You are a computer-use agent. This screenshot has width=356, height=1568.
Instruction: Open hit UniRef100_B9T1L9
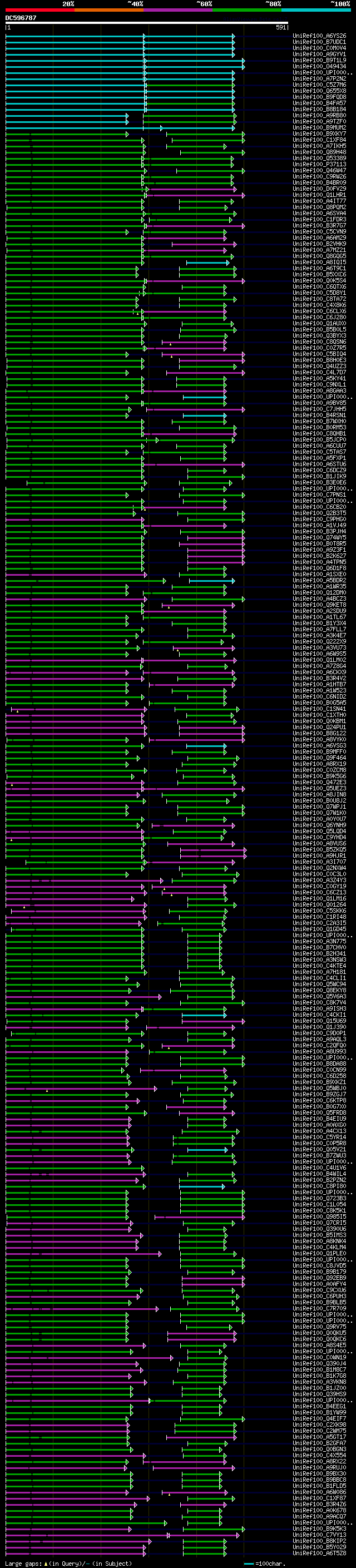[x=319, y=60]
